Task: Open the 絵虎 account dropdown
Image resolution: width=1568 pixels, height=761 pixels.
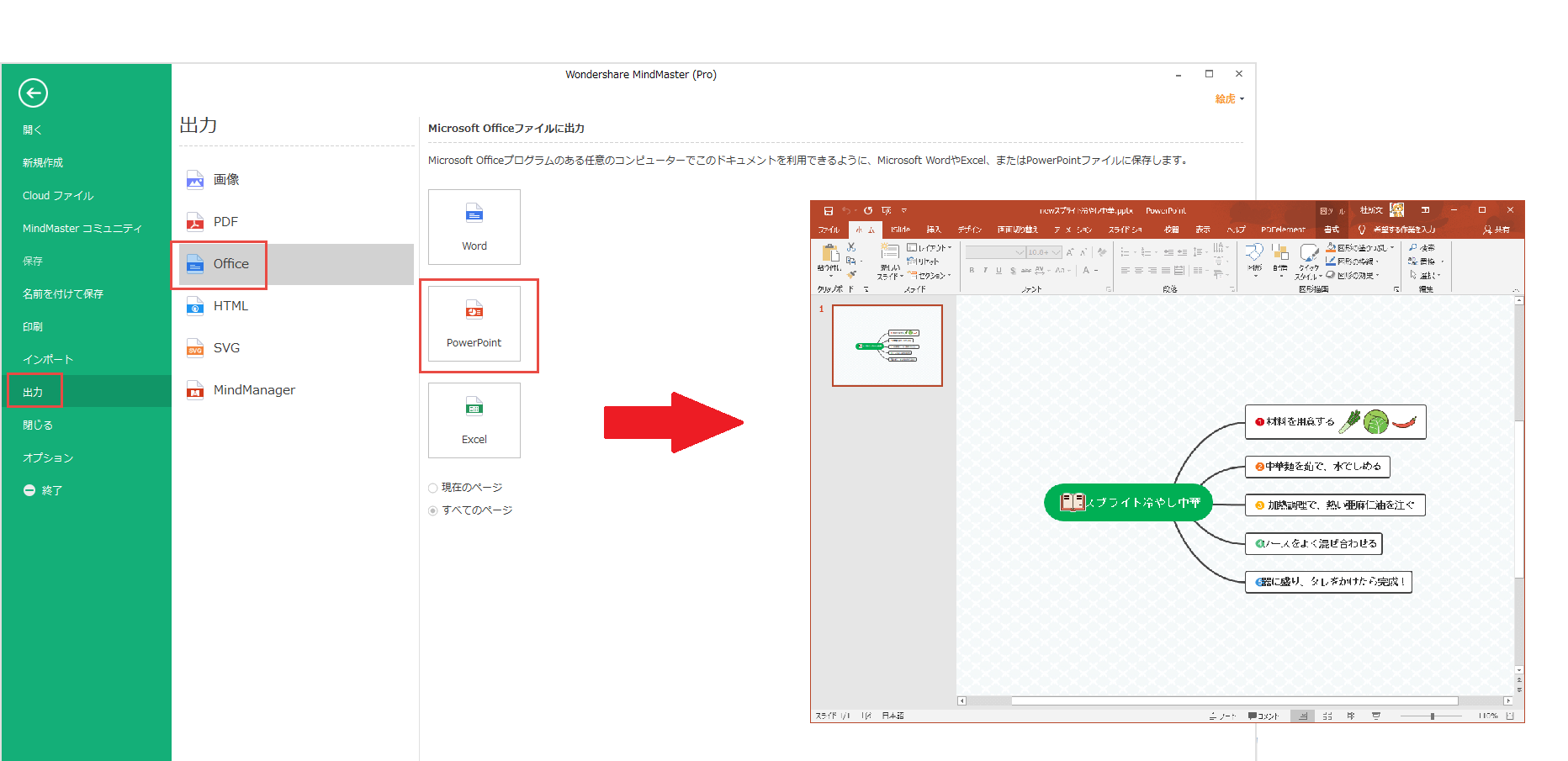Action: point(1229,99)
